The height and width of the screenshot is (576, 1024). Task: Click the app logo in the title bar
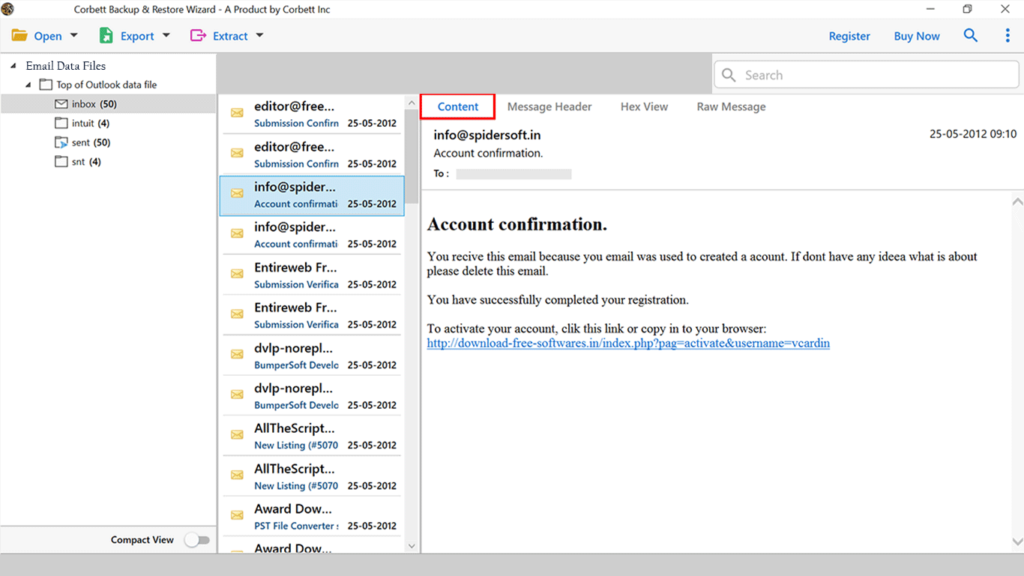coord(9,8)
